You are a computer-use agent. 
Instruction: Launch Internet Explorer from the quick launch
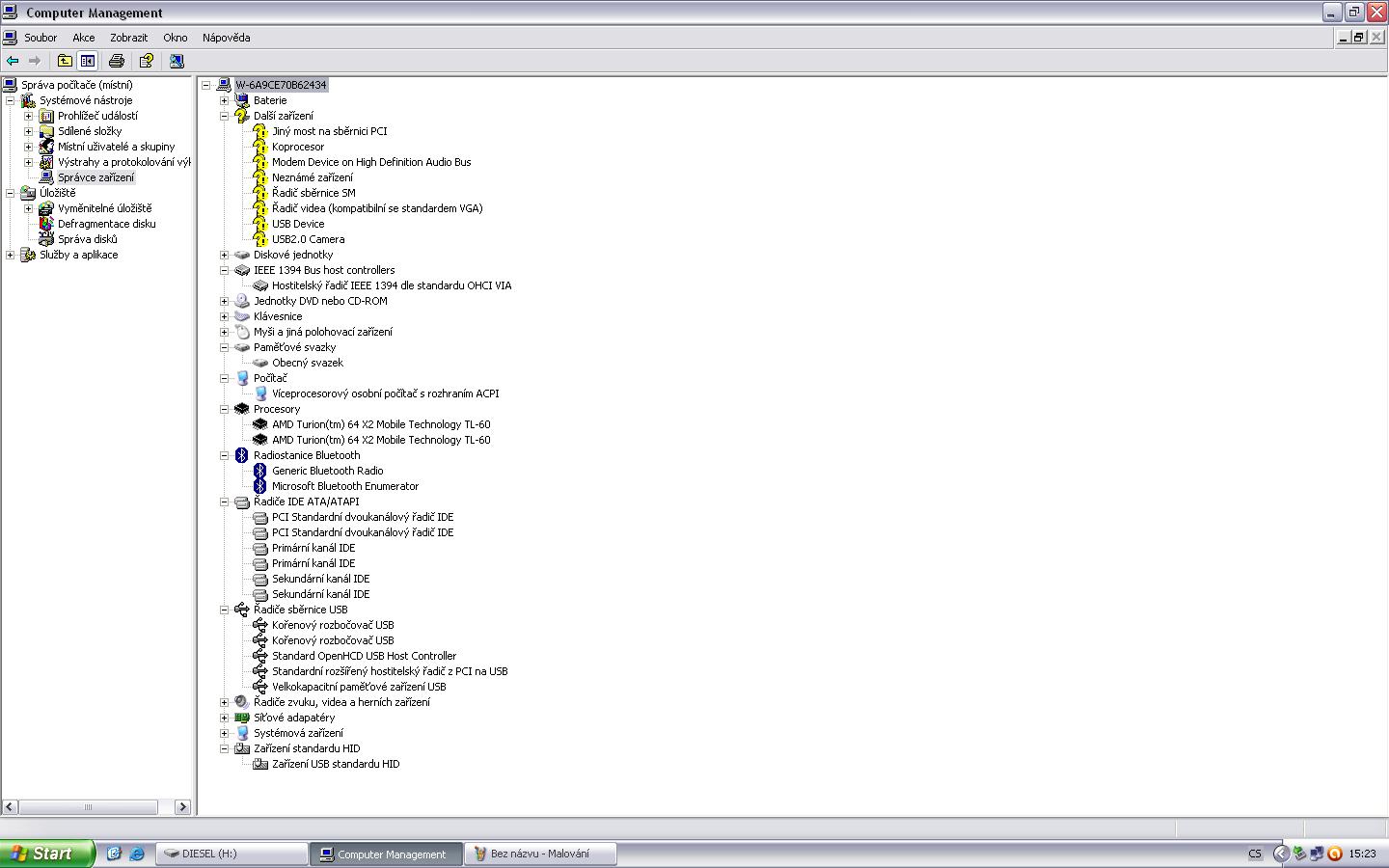(x=136, y=854)
